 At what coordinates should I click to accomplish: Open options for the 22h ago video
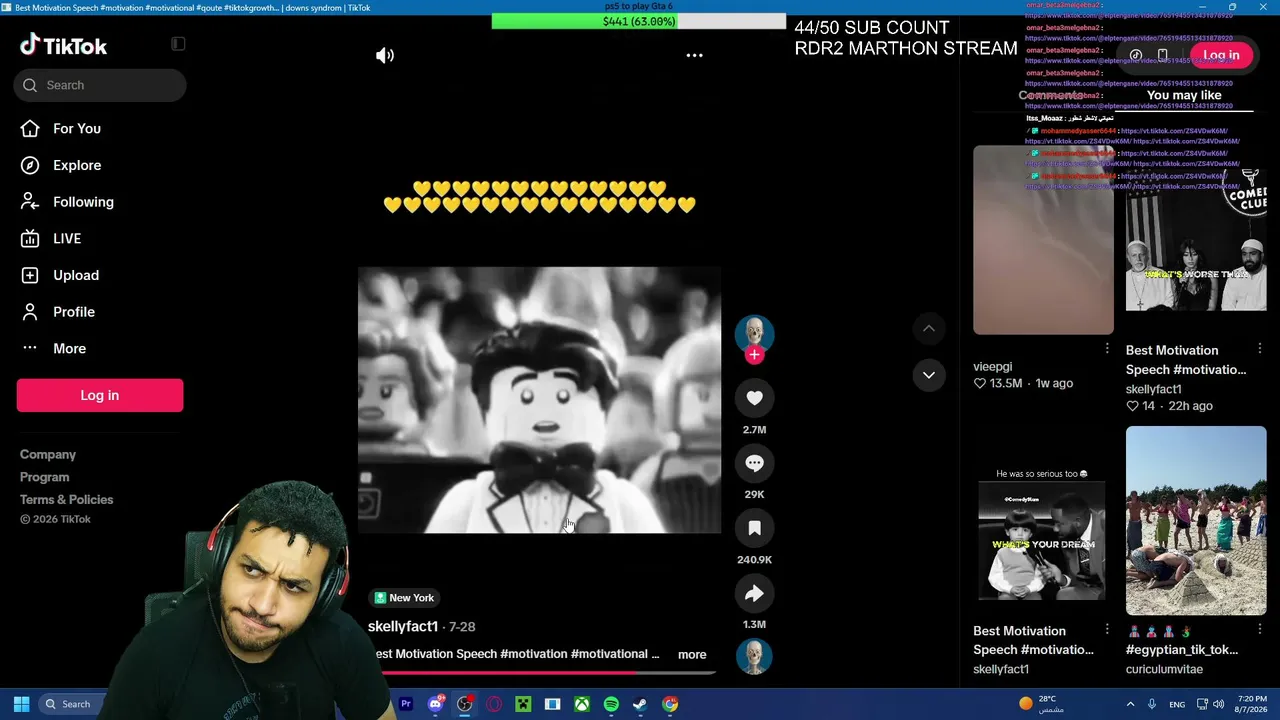coord(1260,348)
